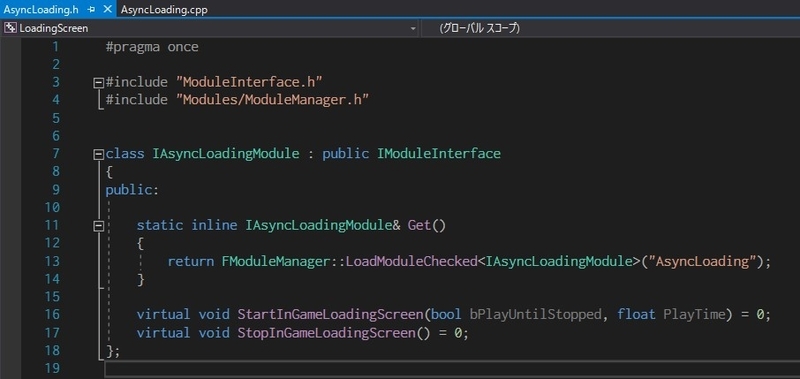The height and width of the screenshot is (379, 800).
Task: Click the bPlayUntilStopped parameter
Action: pos(535,315)
